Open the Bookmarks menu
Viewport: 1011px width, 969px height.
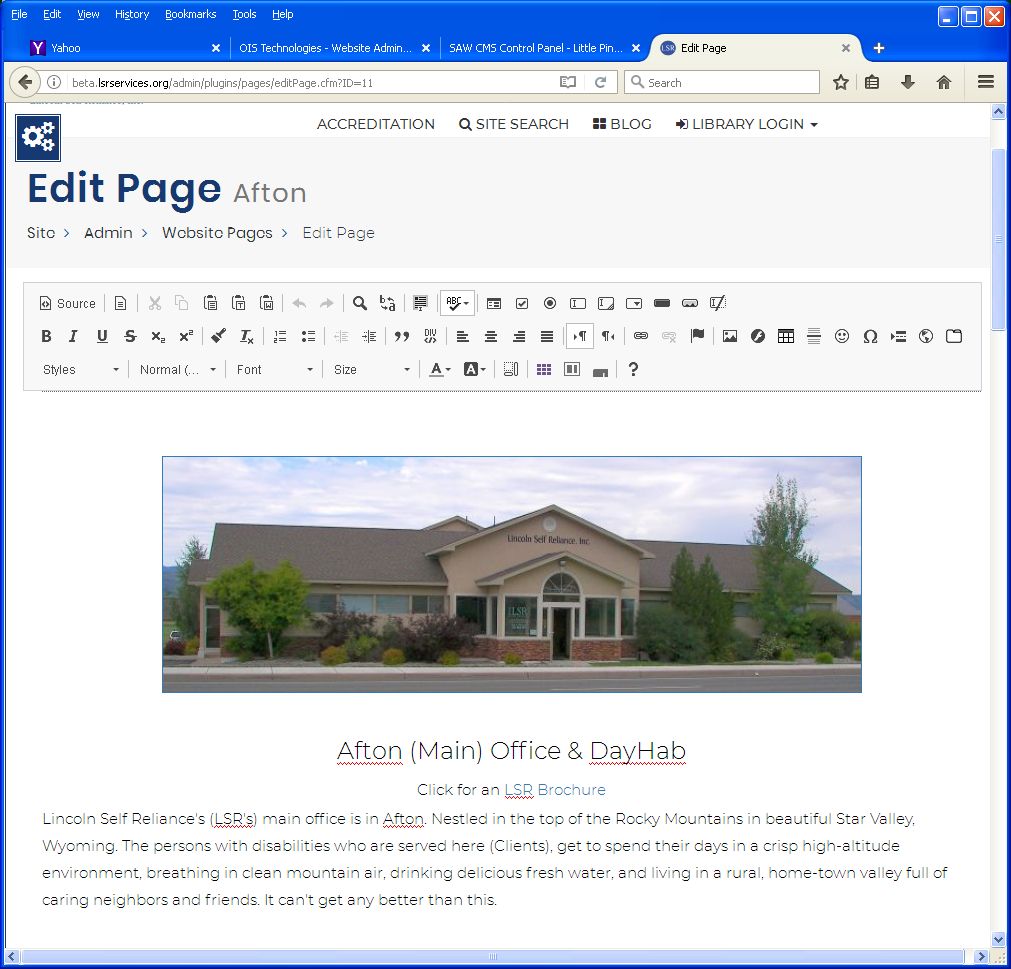point(190,14)
